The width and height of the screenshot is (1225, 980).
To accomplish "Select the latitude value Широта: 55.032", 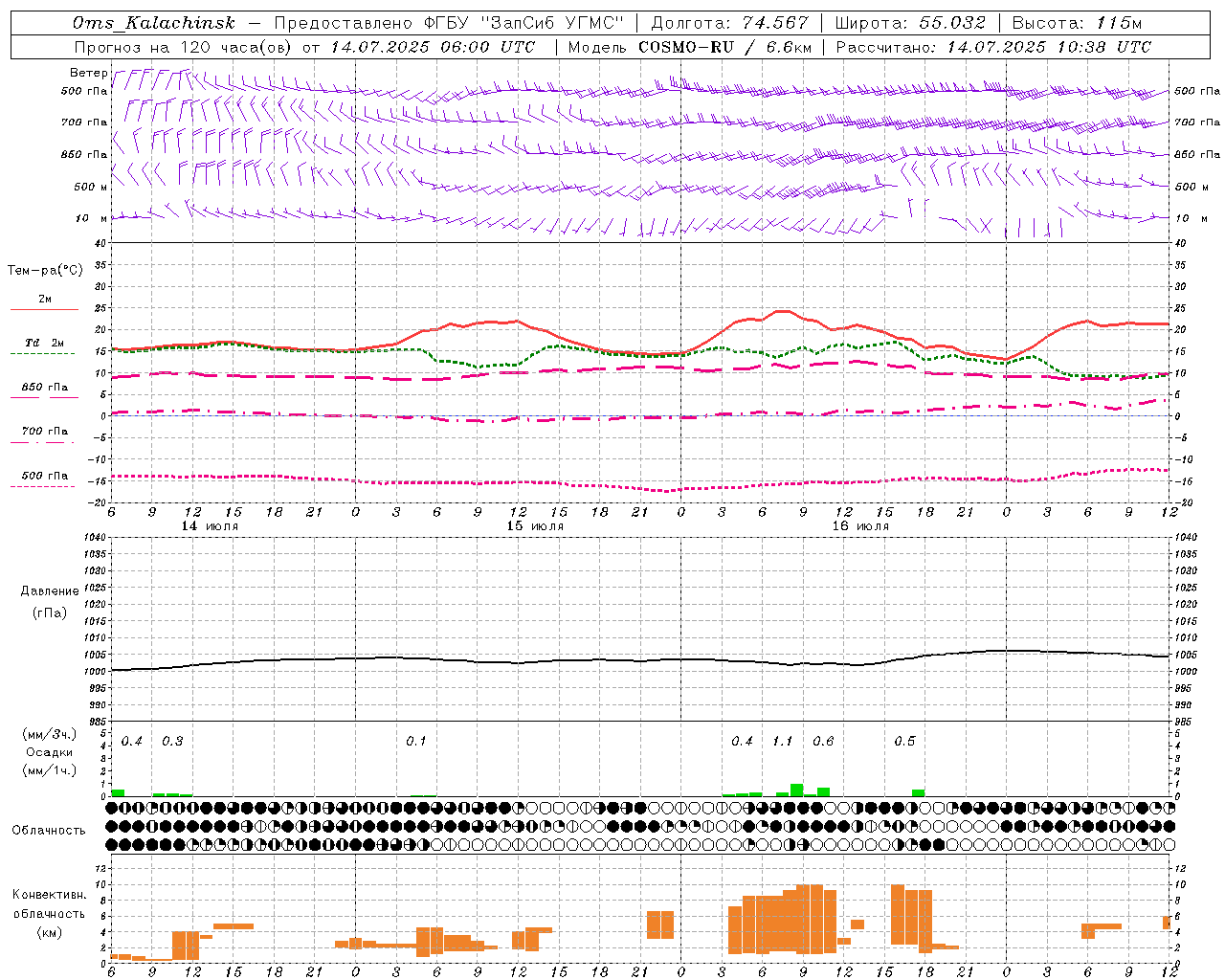I will click(x=910, y=24).
